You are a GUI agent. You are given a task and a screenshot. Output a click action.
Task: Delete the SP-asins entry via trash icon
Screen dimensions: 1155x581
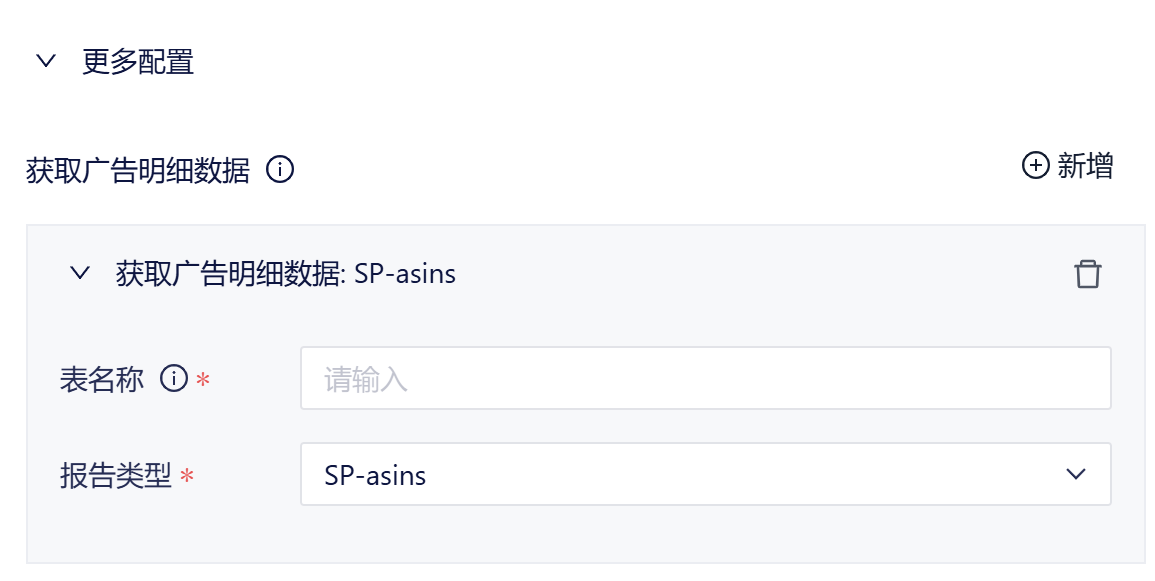pyautogui.click(x=1087, y=274)
